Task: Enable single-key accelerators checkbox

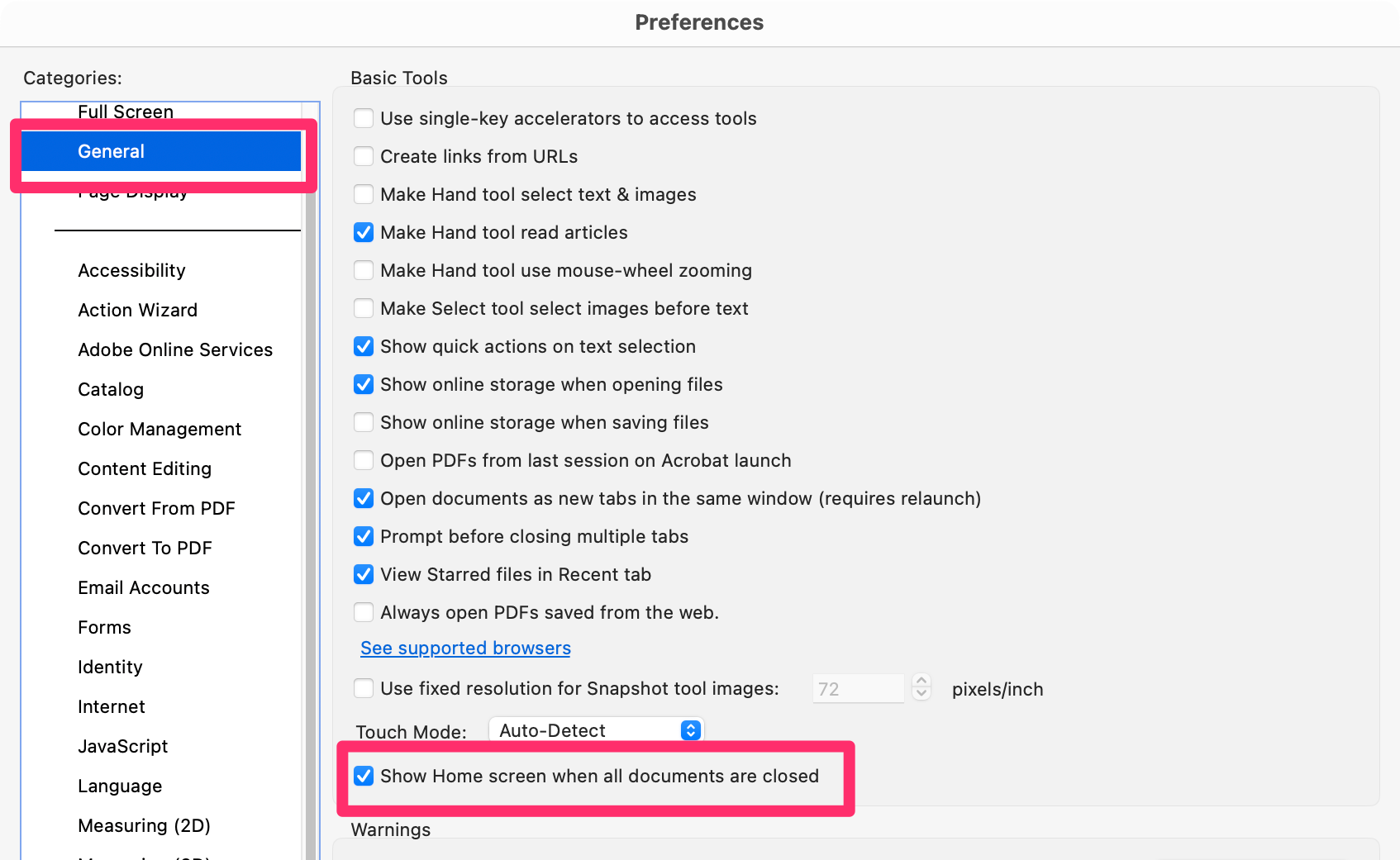Action: [x=364, y=118]
